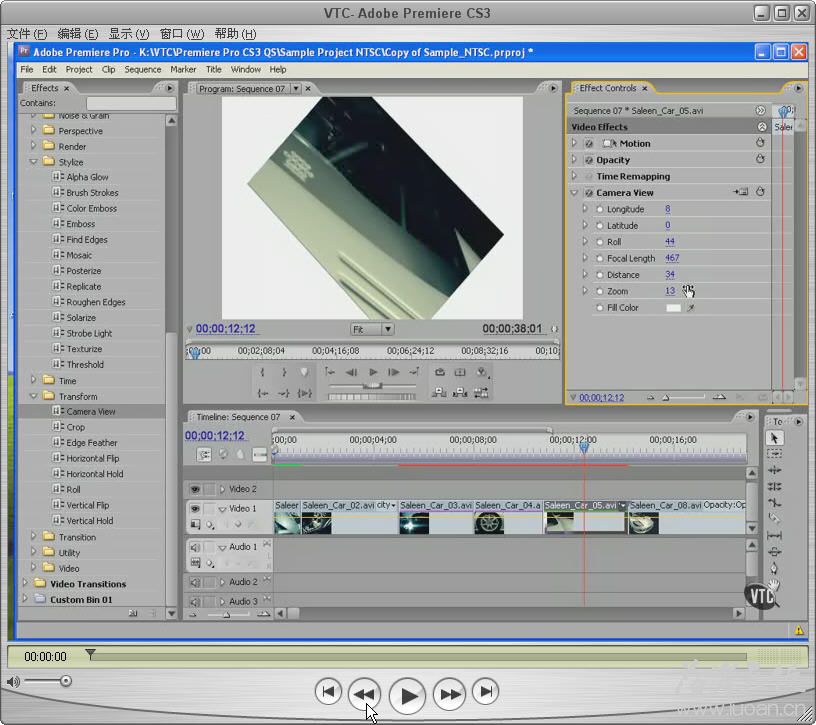
Task: Expand the Audio 2 track
Action: point(222,582)
